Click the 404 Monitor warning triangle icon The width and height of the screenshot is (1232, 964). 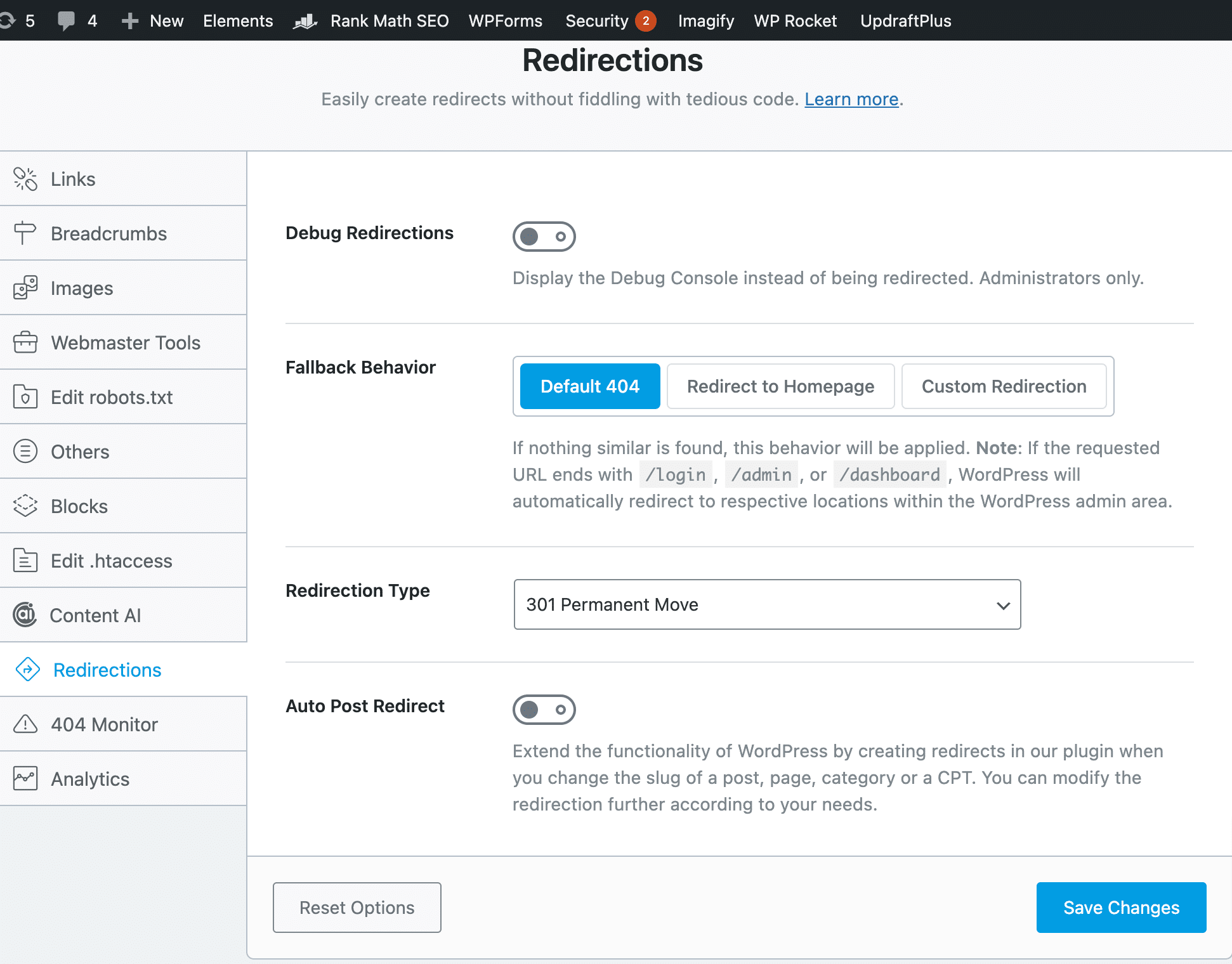click(25, 724)
